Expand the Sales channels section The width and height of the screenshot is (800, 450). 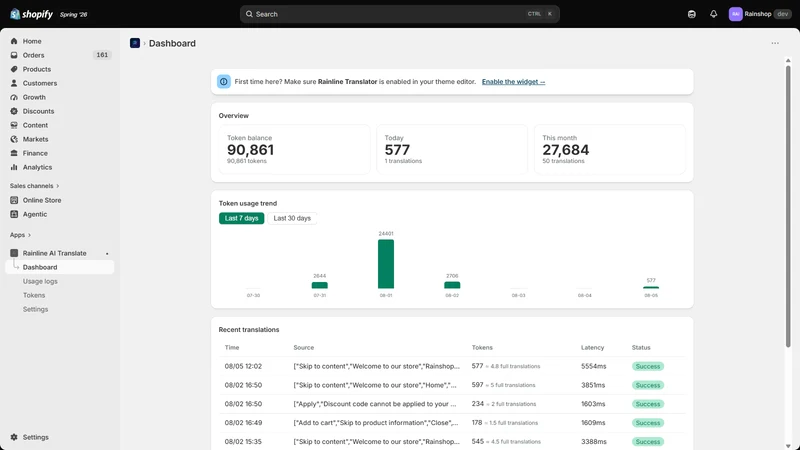coord(34,186)
